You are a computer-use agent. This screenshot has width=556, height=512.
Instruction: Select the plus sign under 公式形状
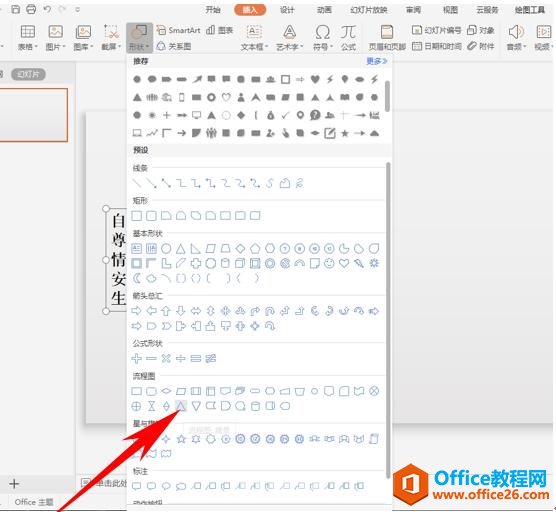click(x=137, y=358)
